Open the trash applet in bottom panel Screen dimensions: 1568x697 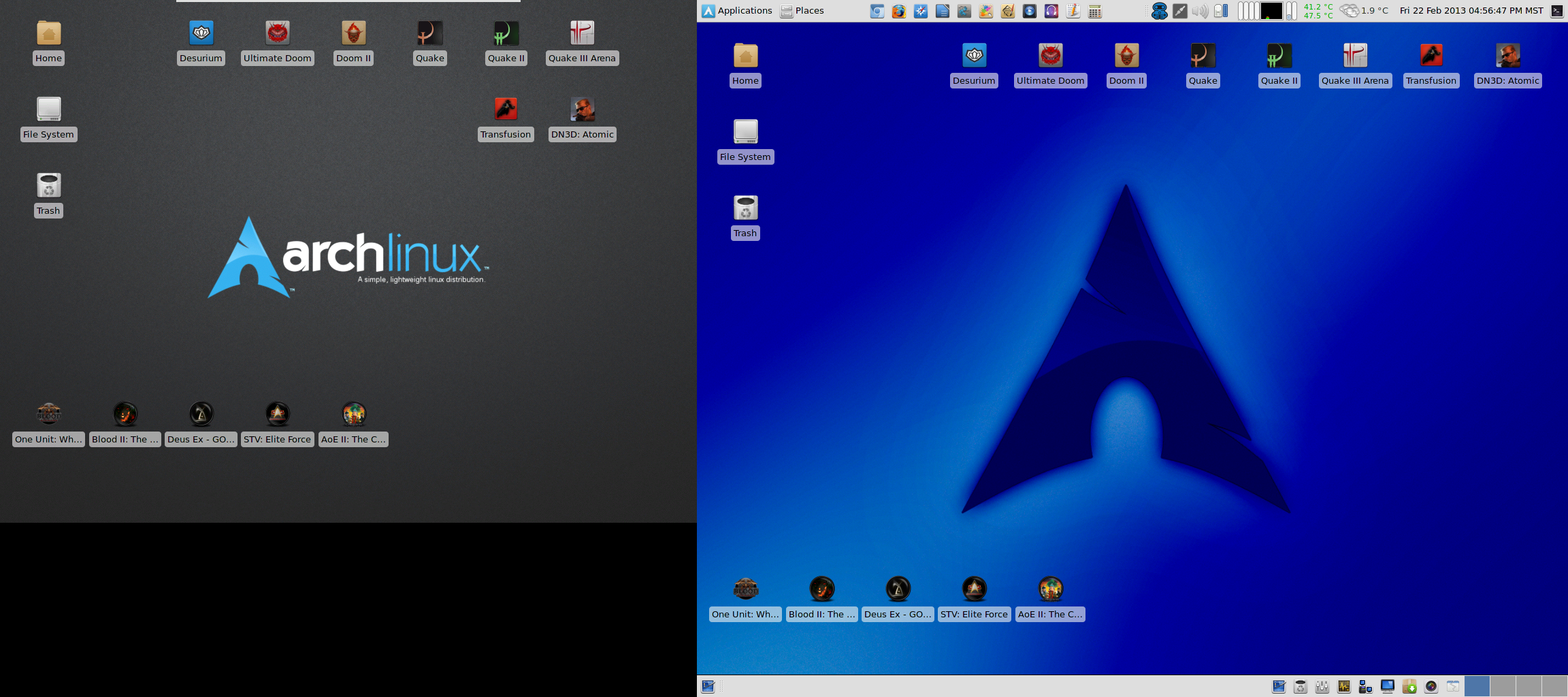coord(1301,686)
